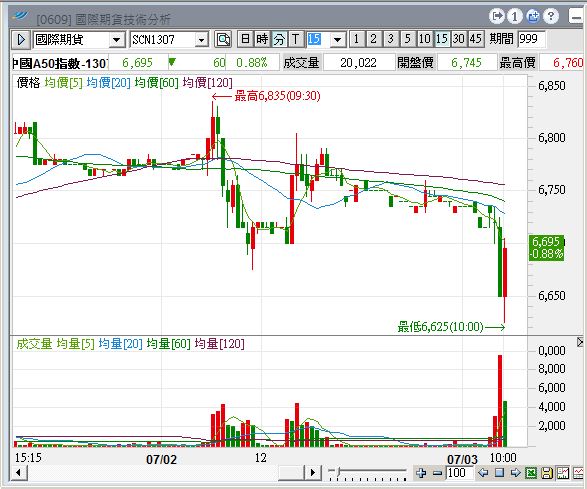Click the scrollbar left arrow
This screenshot has height=489, width=587.
click(x=19, y=473)
